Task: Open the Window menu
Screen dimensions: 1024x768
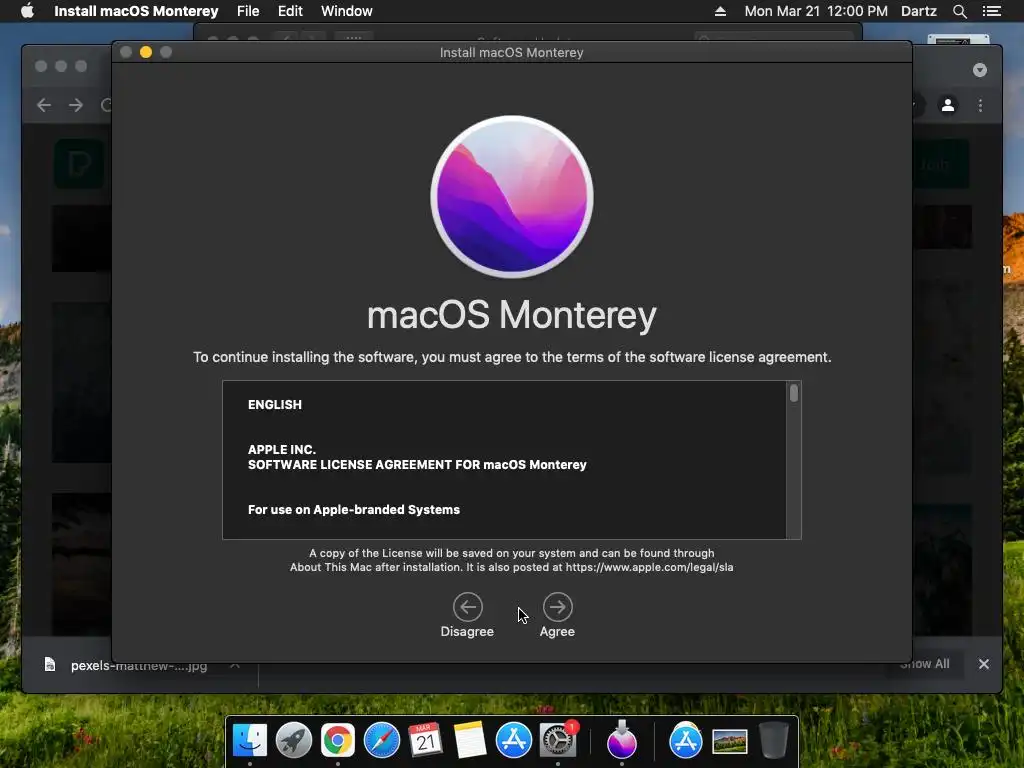Action: pyautogui.click(x=347, y=11)
